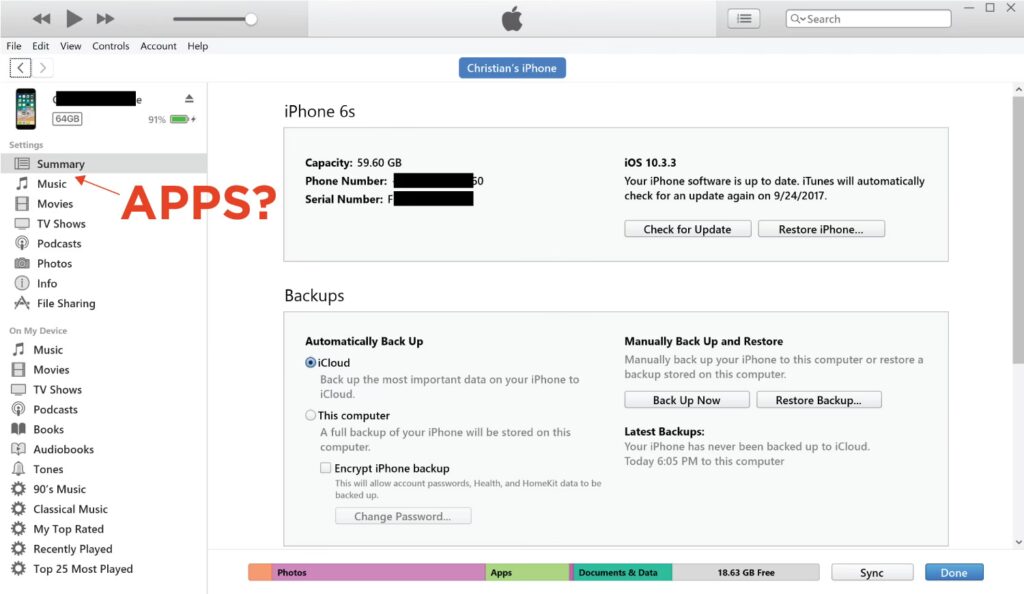Adjust the volume slider knob

pos(251,19)
